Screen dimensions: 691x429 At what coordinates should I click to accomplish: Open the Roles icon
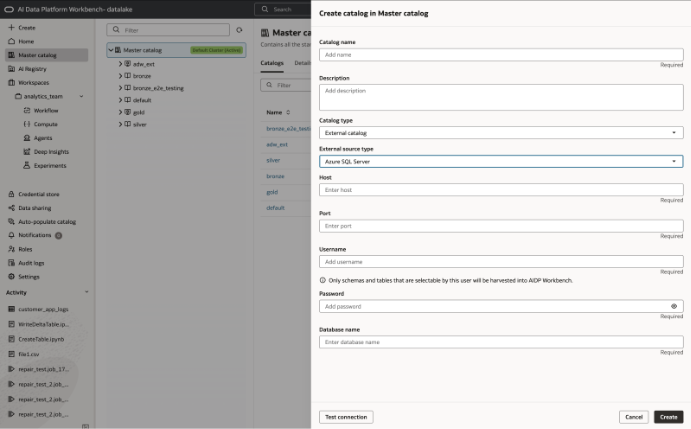[x=11, y=249]
